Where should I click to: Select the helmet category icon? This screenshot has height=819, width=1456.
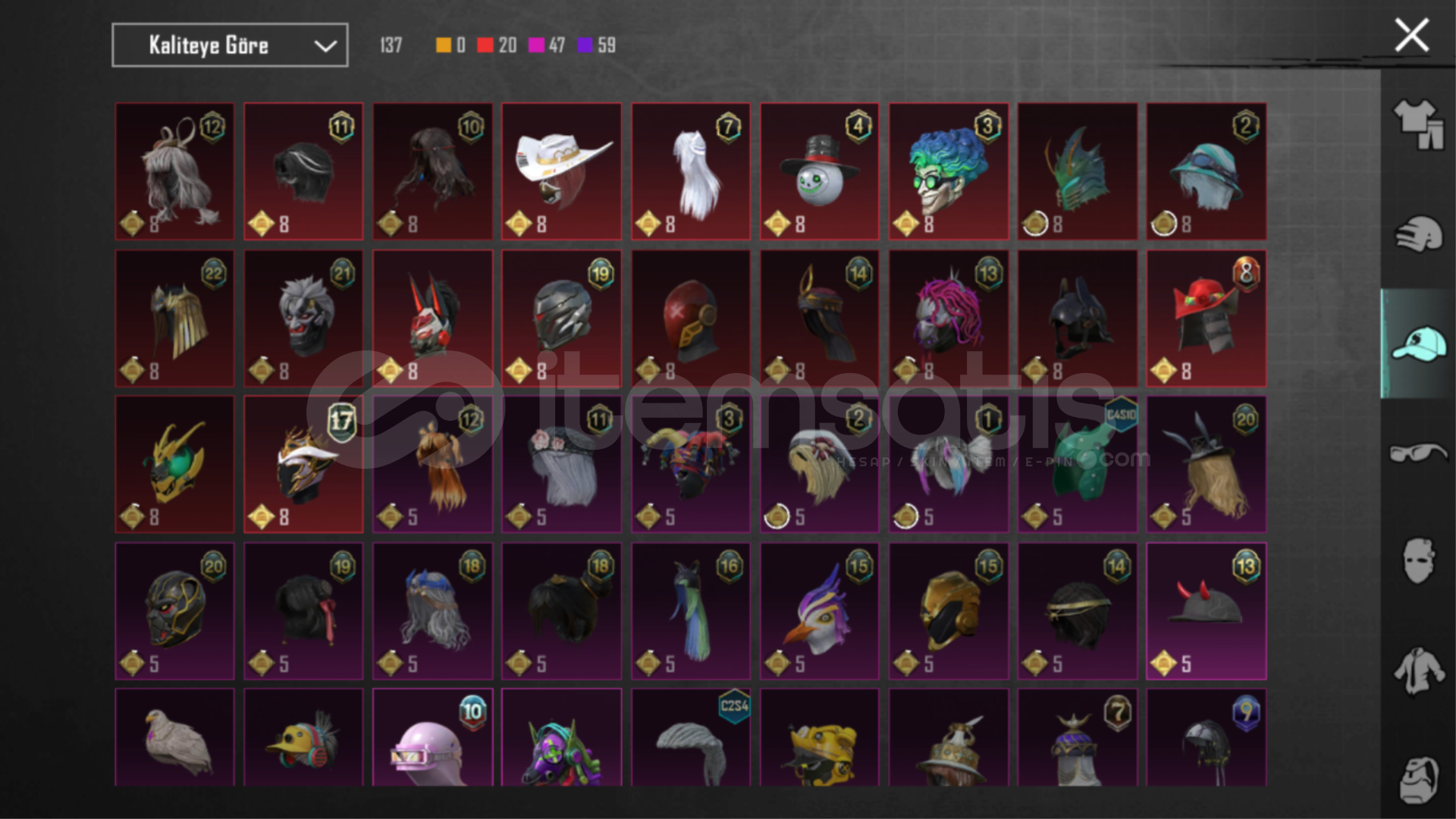[1418, 234]
